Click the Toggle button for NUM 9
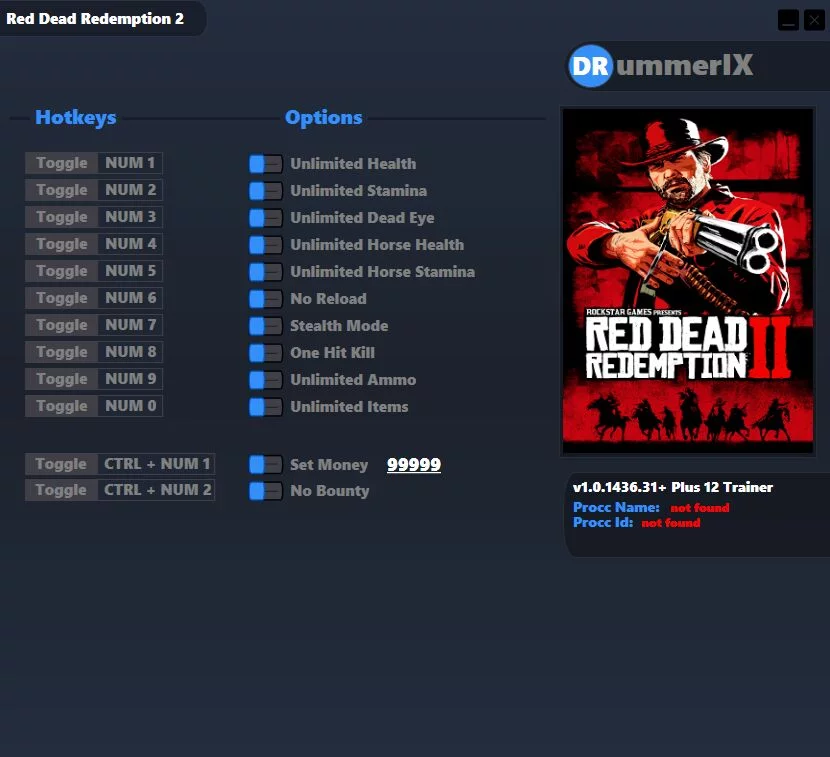 pos(61,379)
